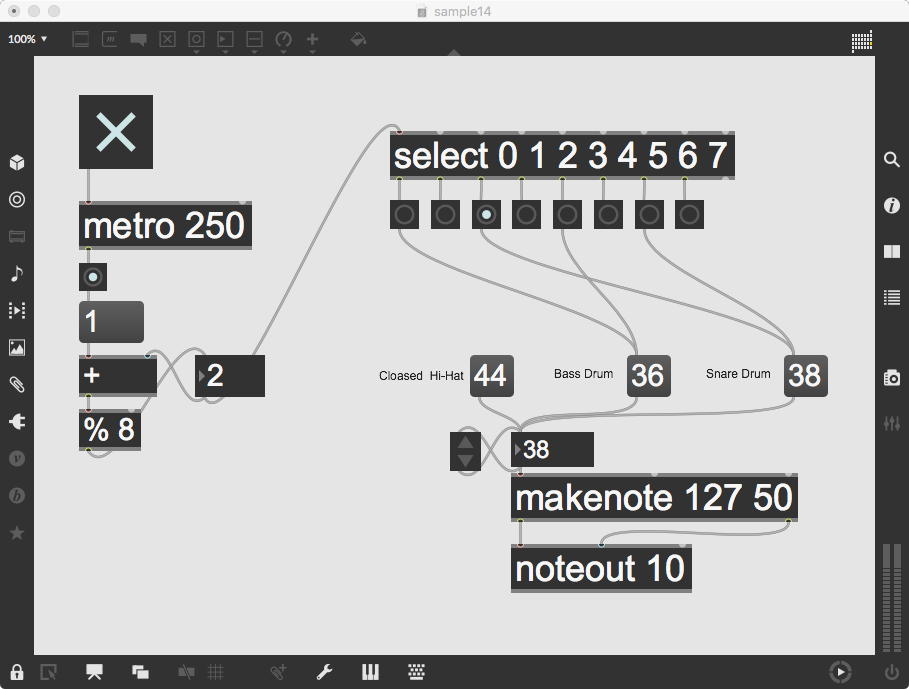Image resolution: width=909 pixels, height=689 pixels.
Task: Open the 100% zoom dropdown
Action: 27,39
